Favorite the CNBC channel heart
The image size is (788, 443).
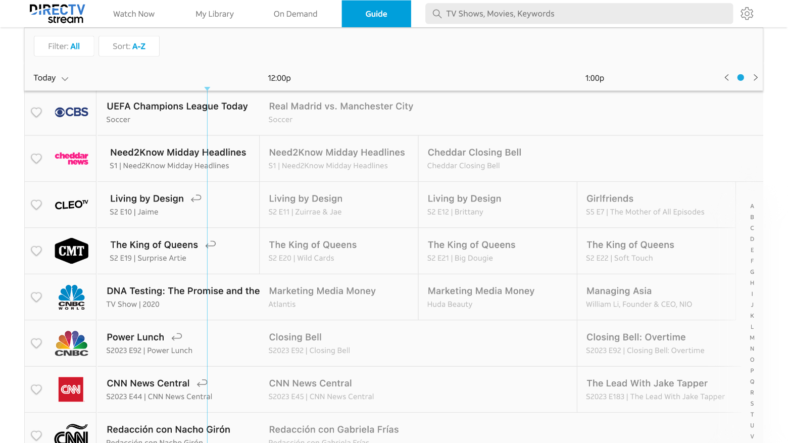coord(36,343)
